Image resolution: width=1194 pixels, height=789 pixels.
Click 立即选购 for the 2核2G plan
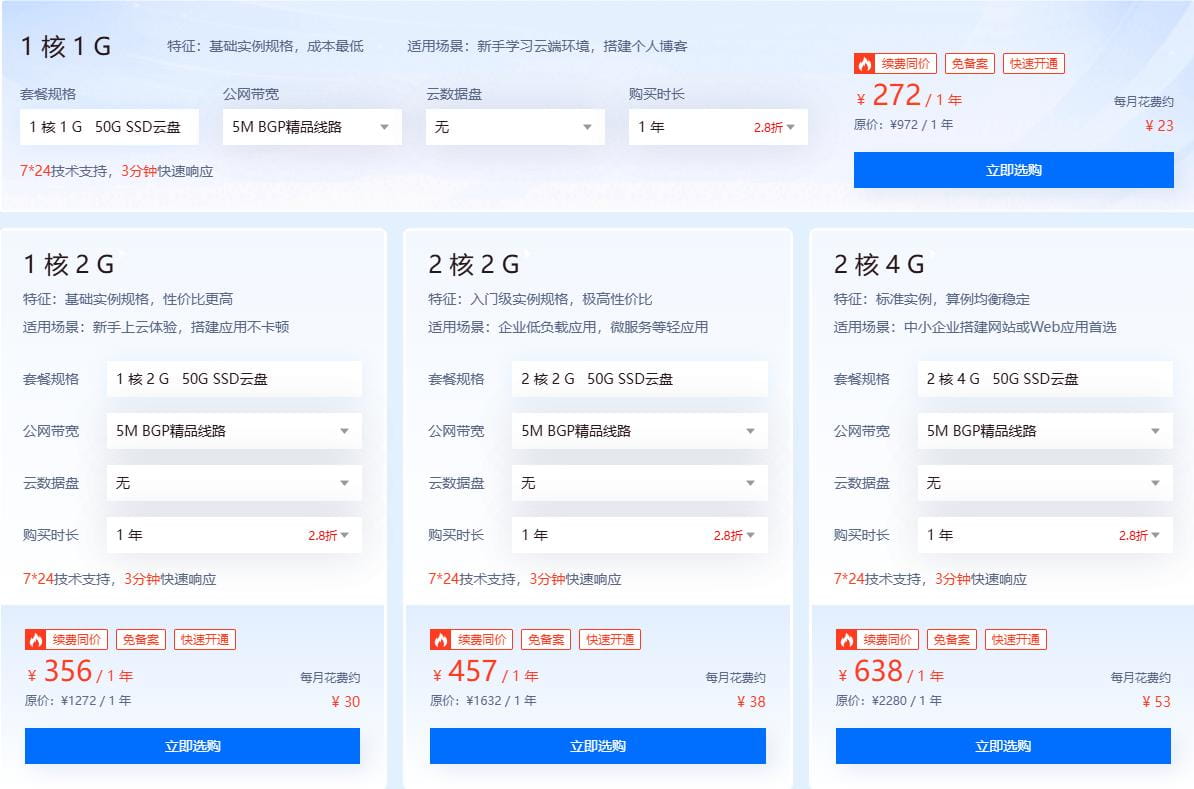(x=597, y=745)
